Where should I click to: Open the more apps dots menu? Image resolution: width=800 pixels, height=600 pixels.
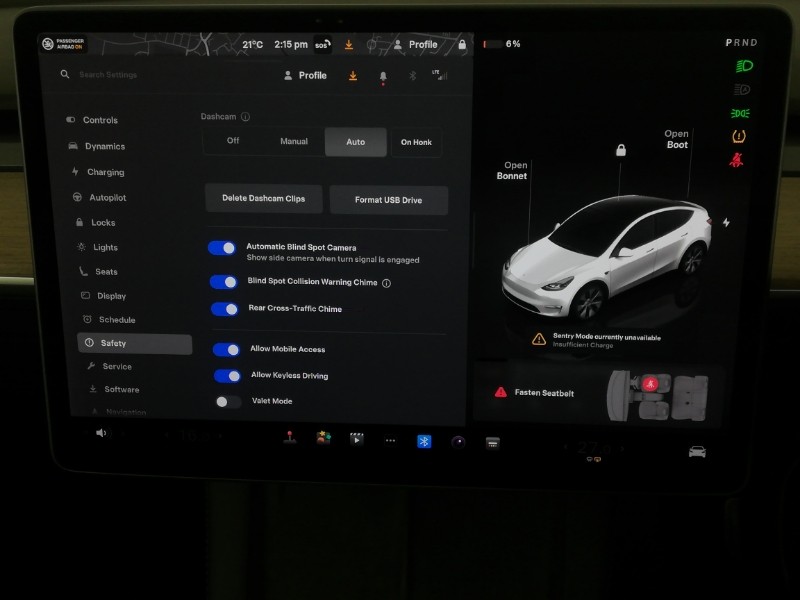(390, 440)
